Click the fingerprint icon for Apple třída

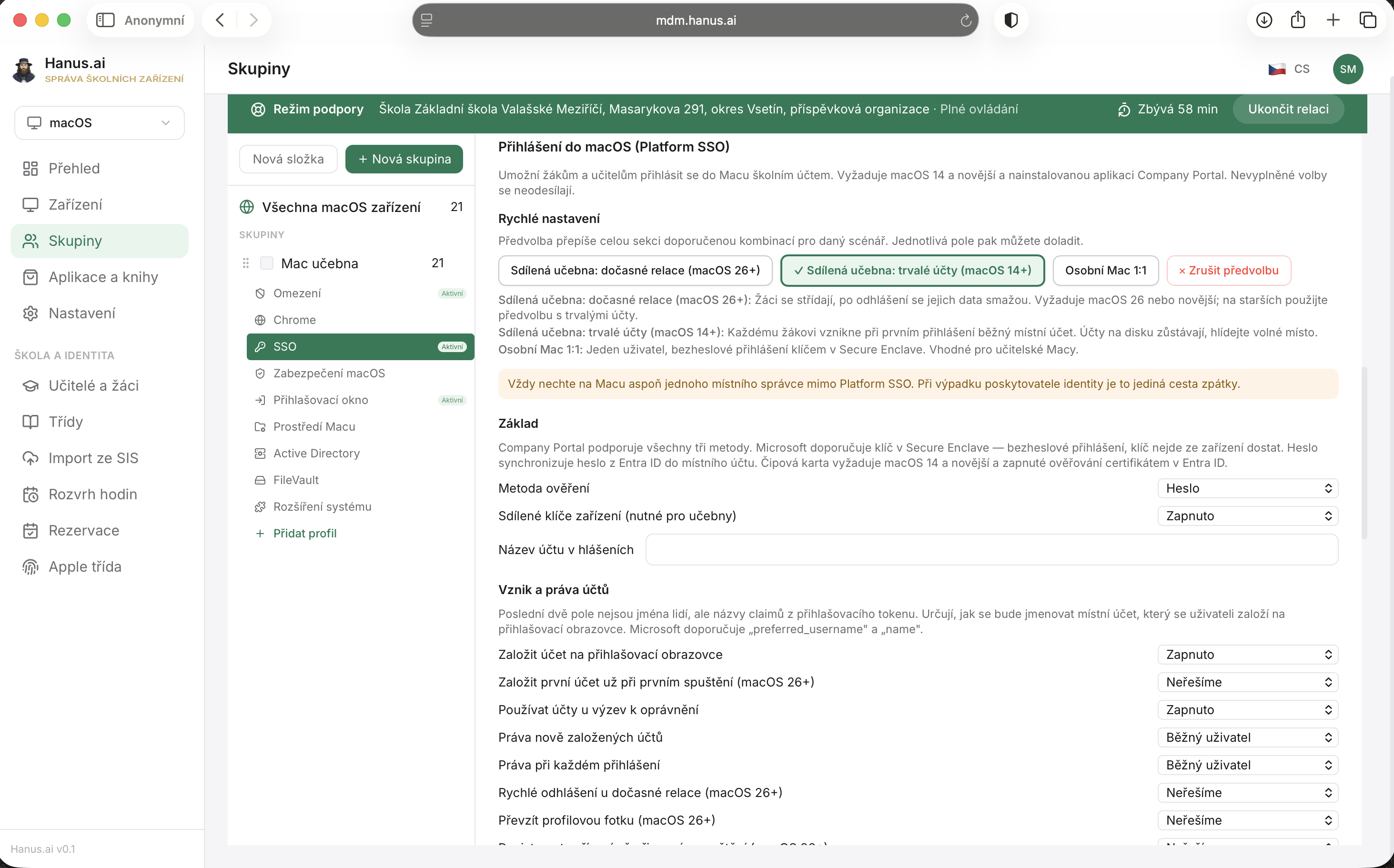(30, 566)
